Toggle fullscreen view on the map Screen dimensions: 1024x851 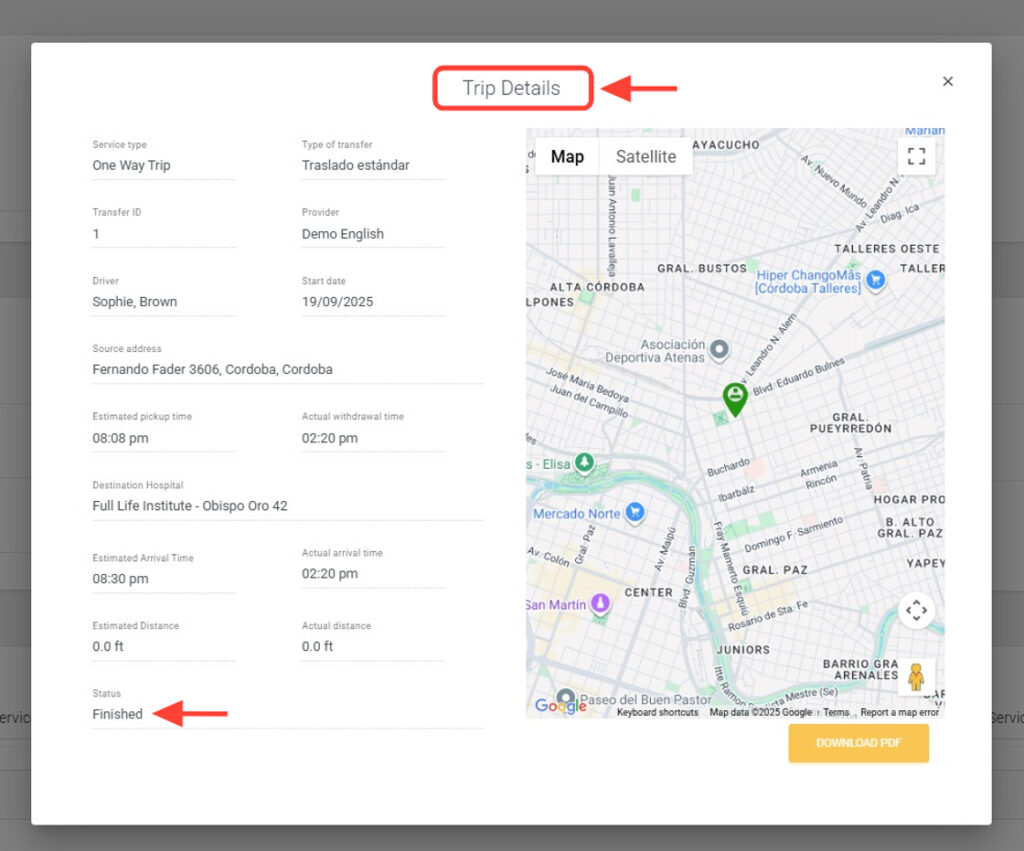(x=916, y=156)
